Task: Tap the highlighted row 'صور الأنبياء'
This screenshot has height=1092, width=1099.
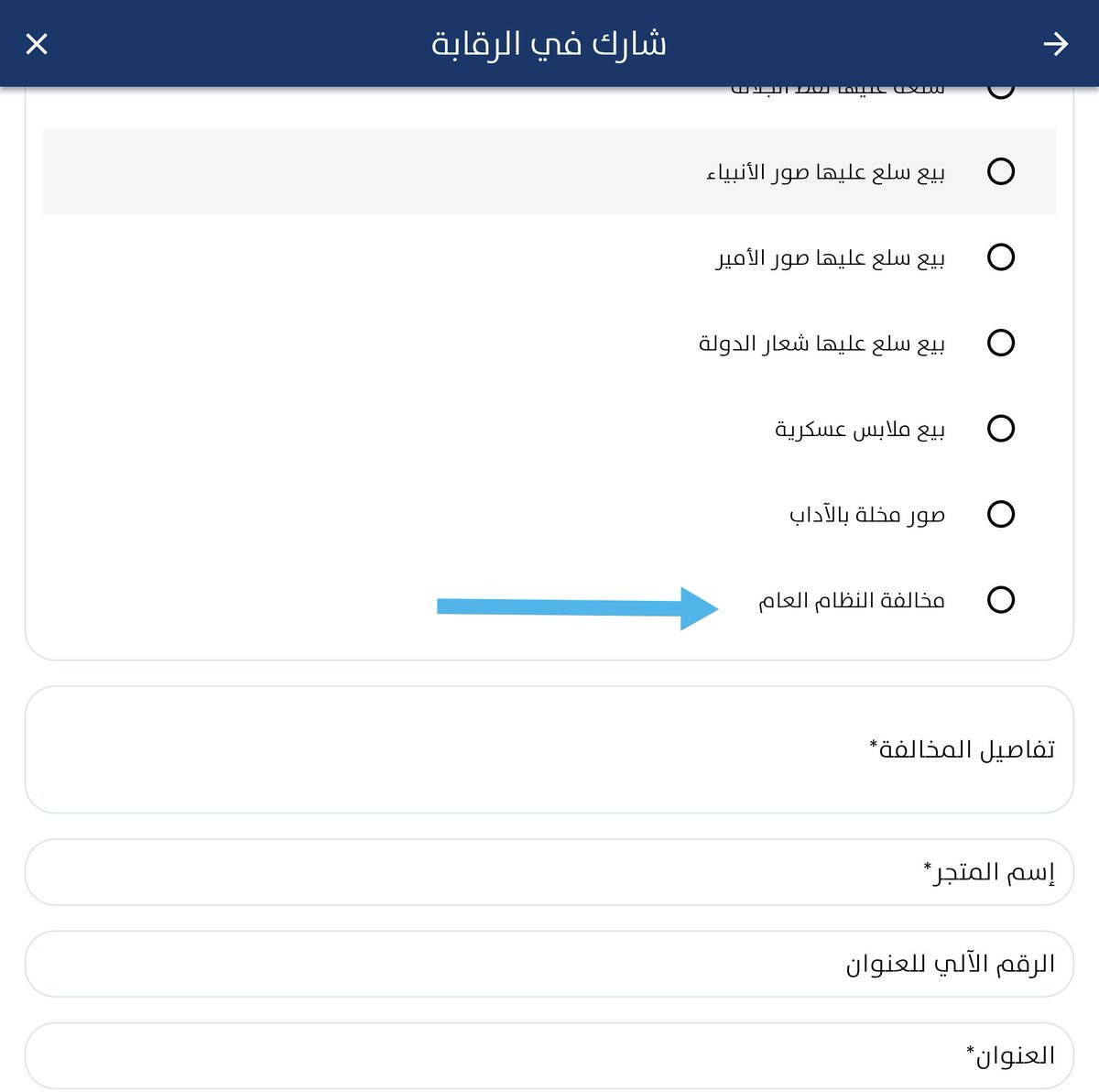Action: coord(549,171)
